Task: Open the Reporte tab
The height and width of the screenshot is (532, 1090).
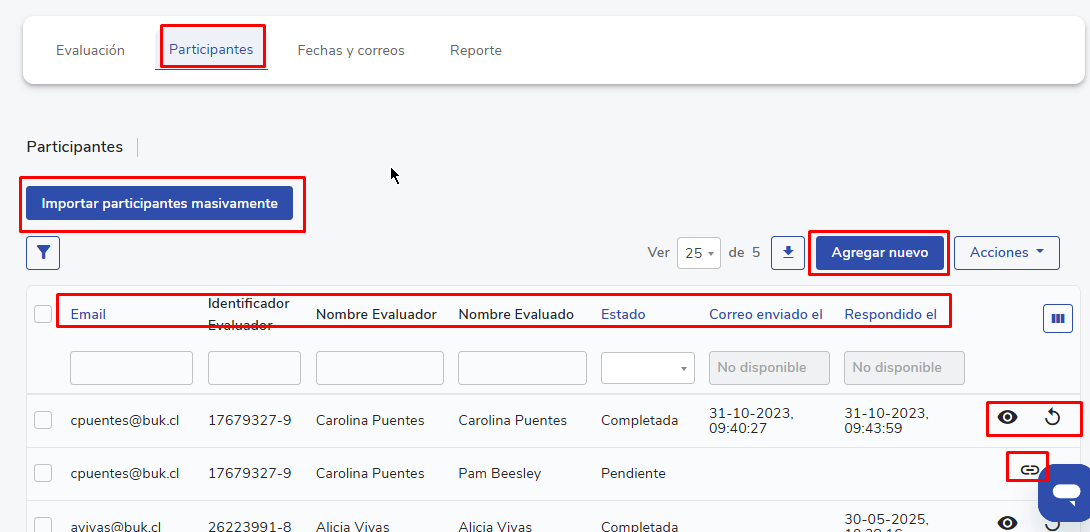Action: [x=476, y=50]
